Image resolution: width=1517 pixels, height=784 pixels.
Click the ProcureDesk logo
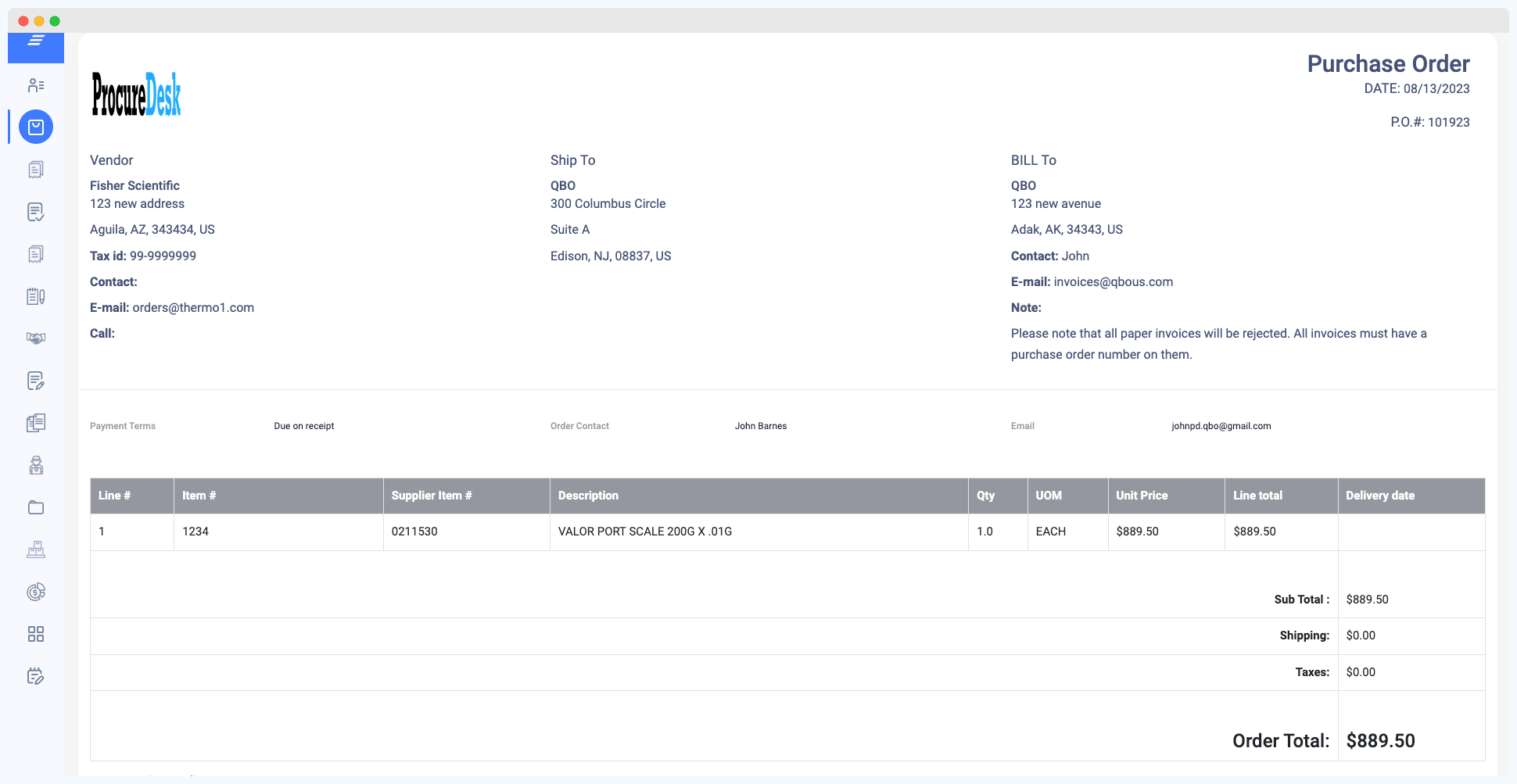coord(135,95)
